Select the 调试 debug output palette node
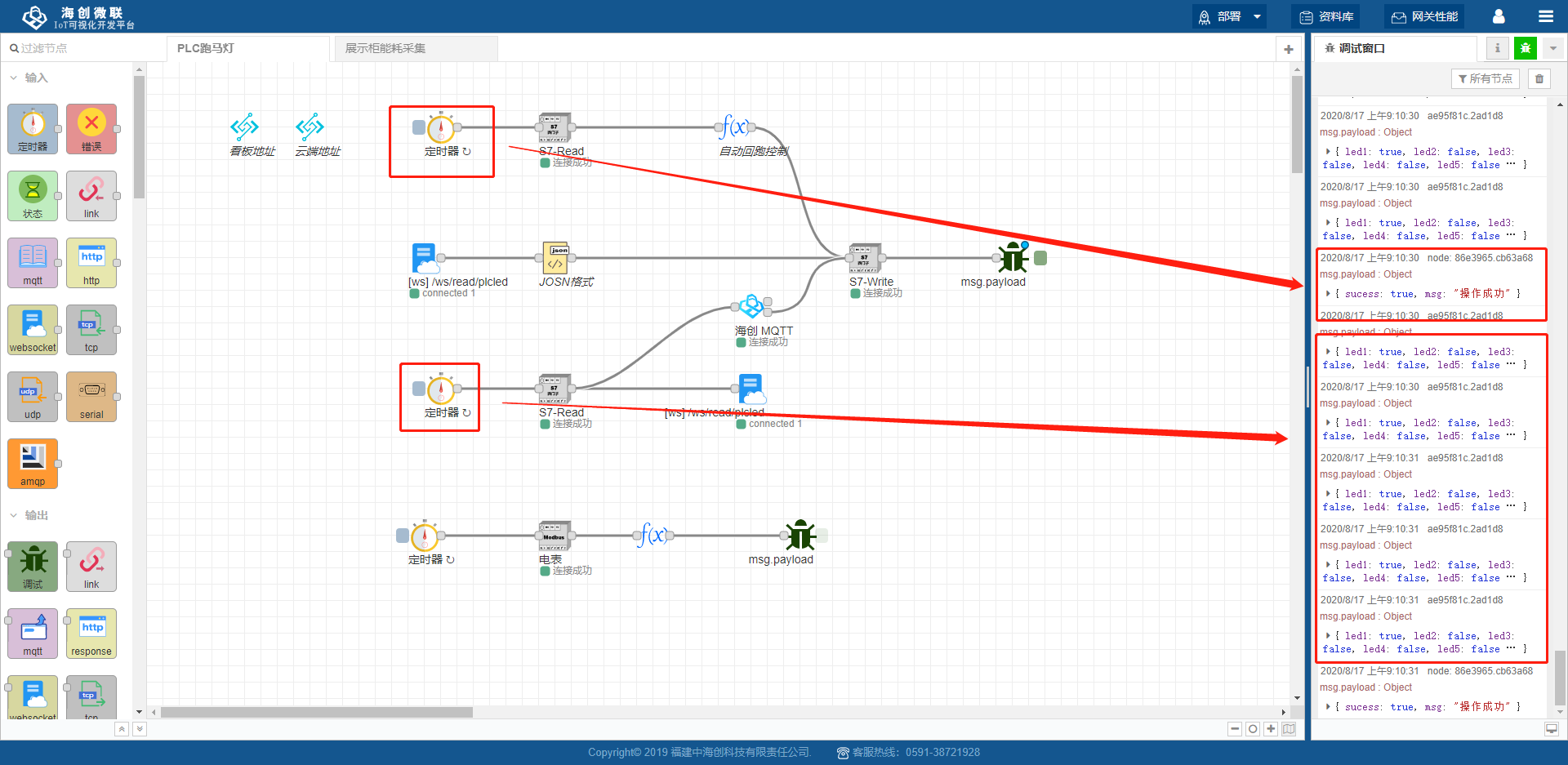Screen dimensions: 1568x765 coord(33,567)
